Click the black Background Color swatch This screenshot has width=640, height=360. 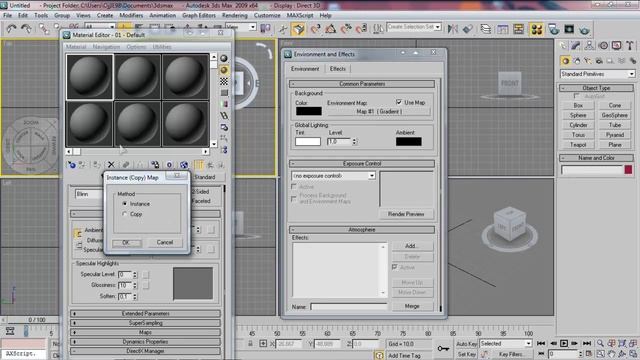click(x=309, y=111)
